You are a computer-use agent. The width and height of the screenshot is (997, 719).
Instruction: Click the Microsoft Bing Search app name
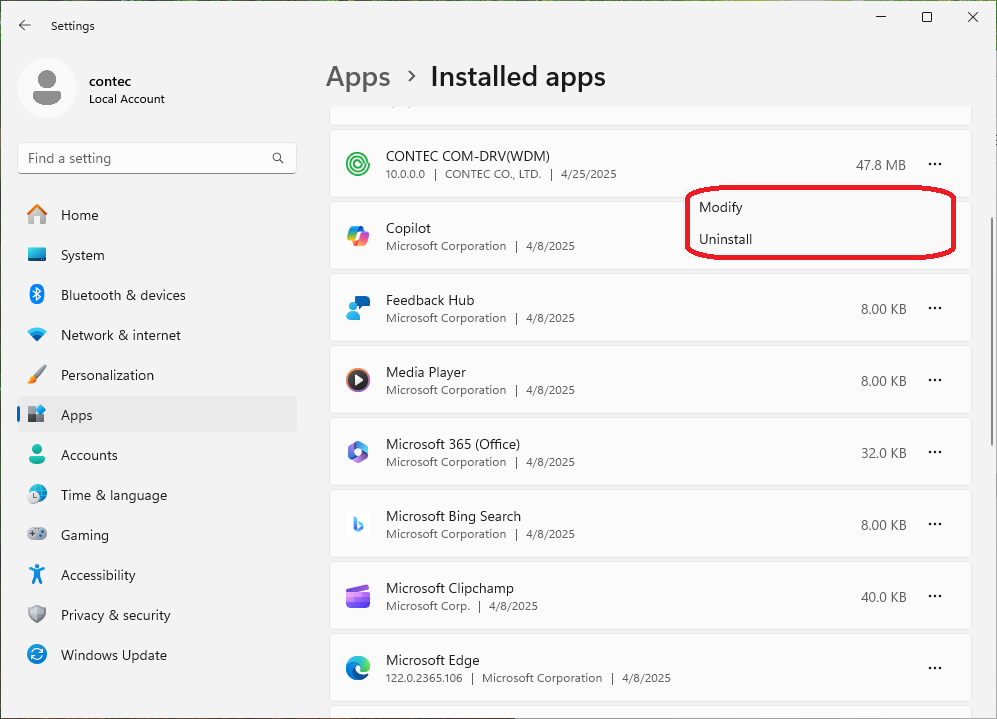click(x=453, y=516)
